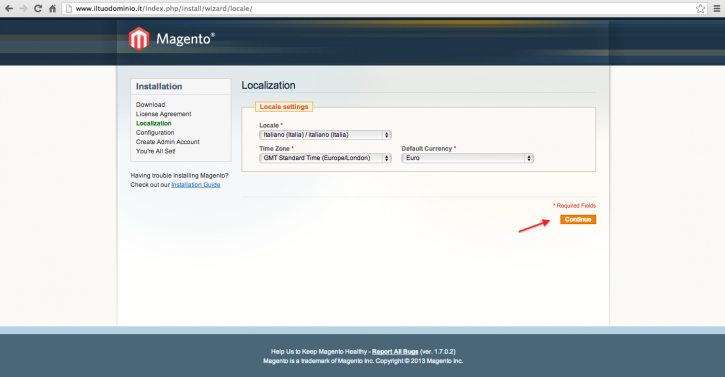This screenshot has width=725, height=377.
Task: Select Localization step in sidebar
Action: 154,123
